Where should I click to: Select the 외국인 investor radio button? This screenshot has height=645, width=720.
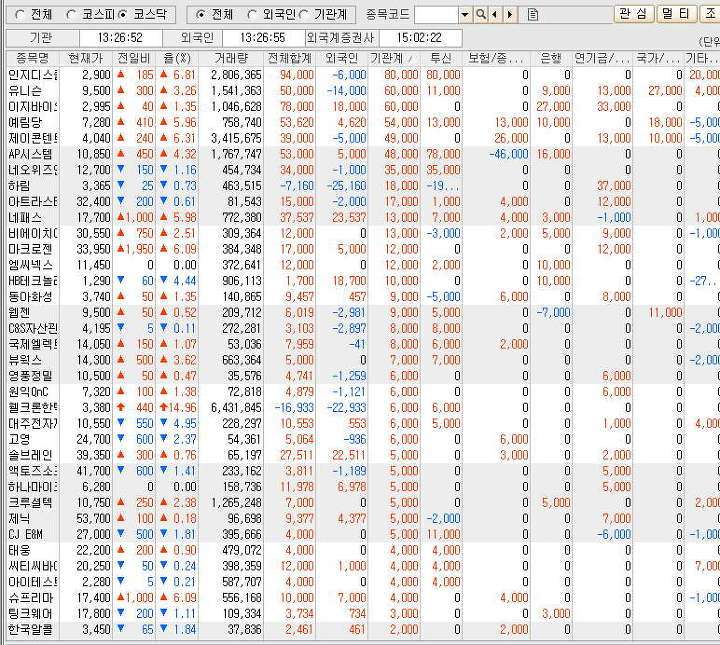(252, 15)
